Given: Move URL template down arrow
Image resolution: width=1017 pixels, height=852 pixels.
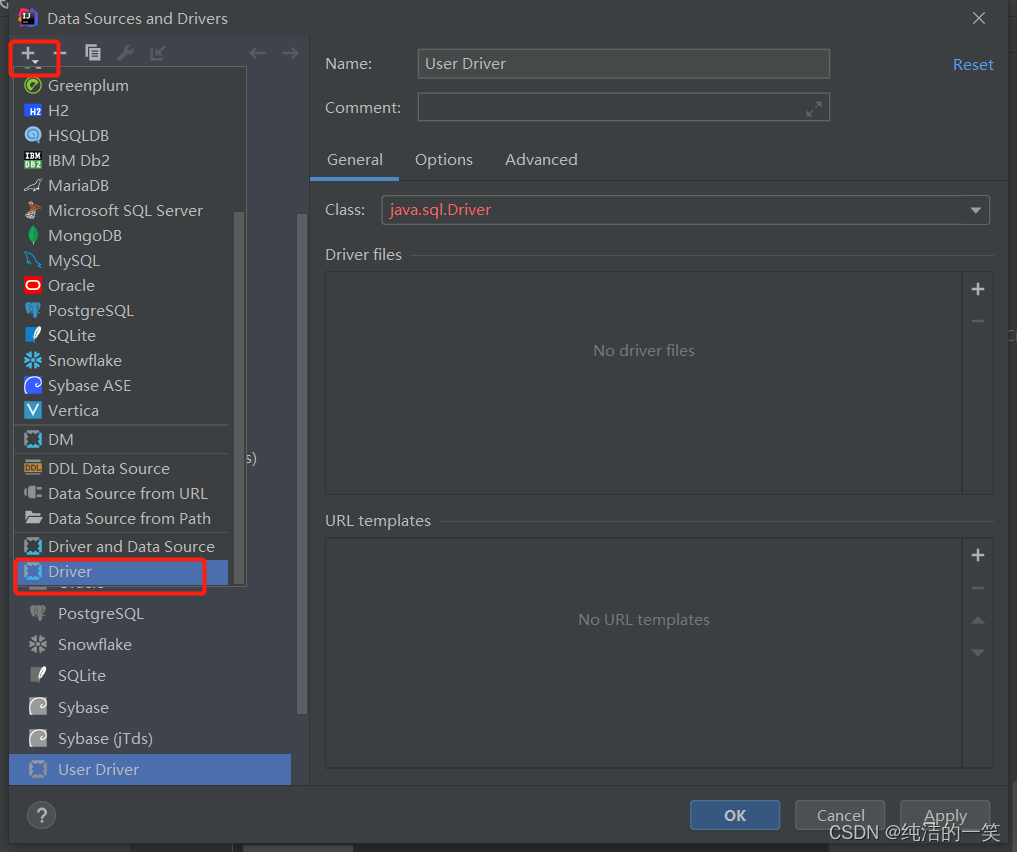Looking at the screenshot, I should click(978, 652).
